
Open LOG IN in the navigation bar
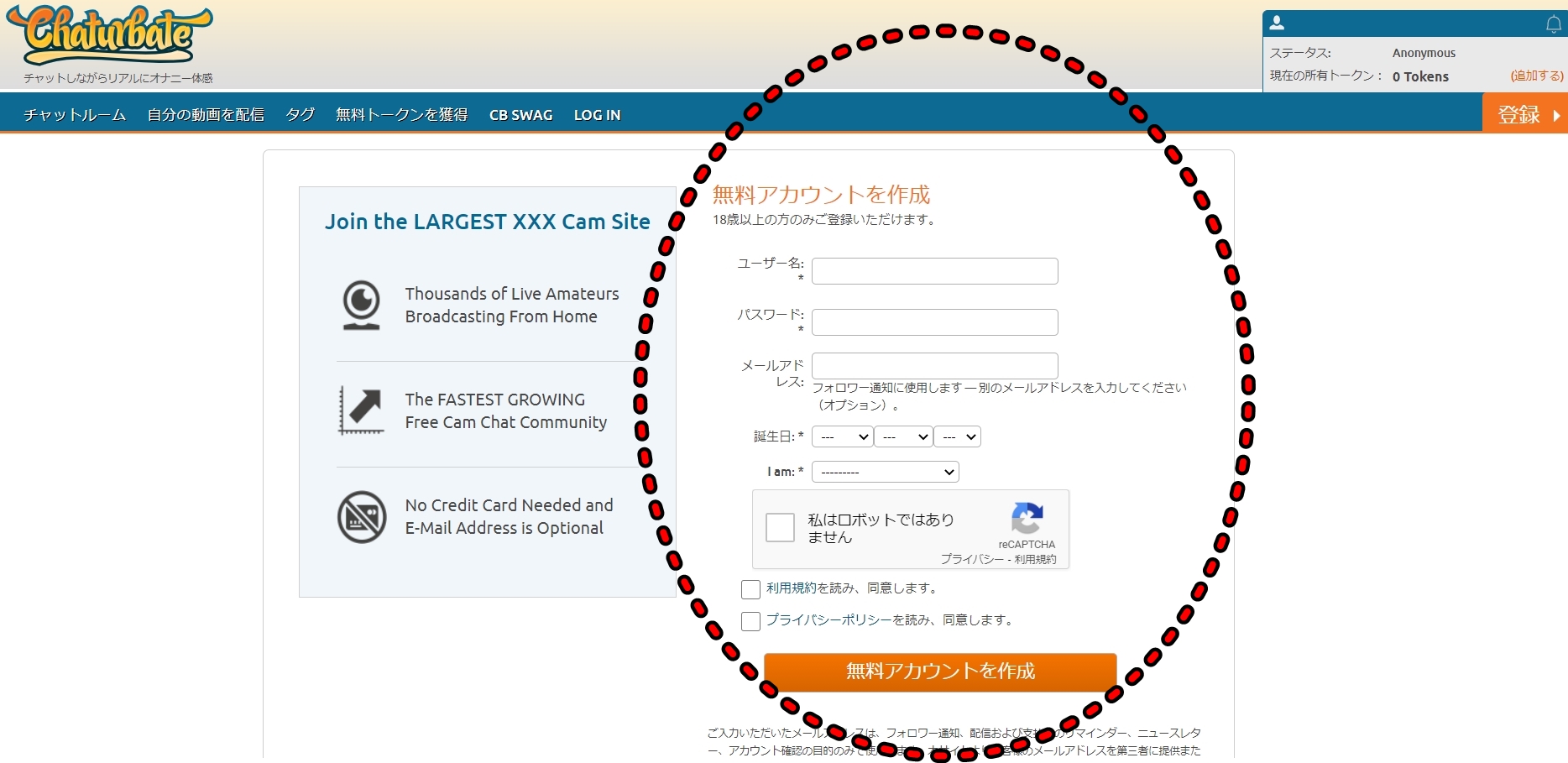pyautogui.click(x=598, y=115)
